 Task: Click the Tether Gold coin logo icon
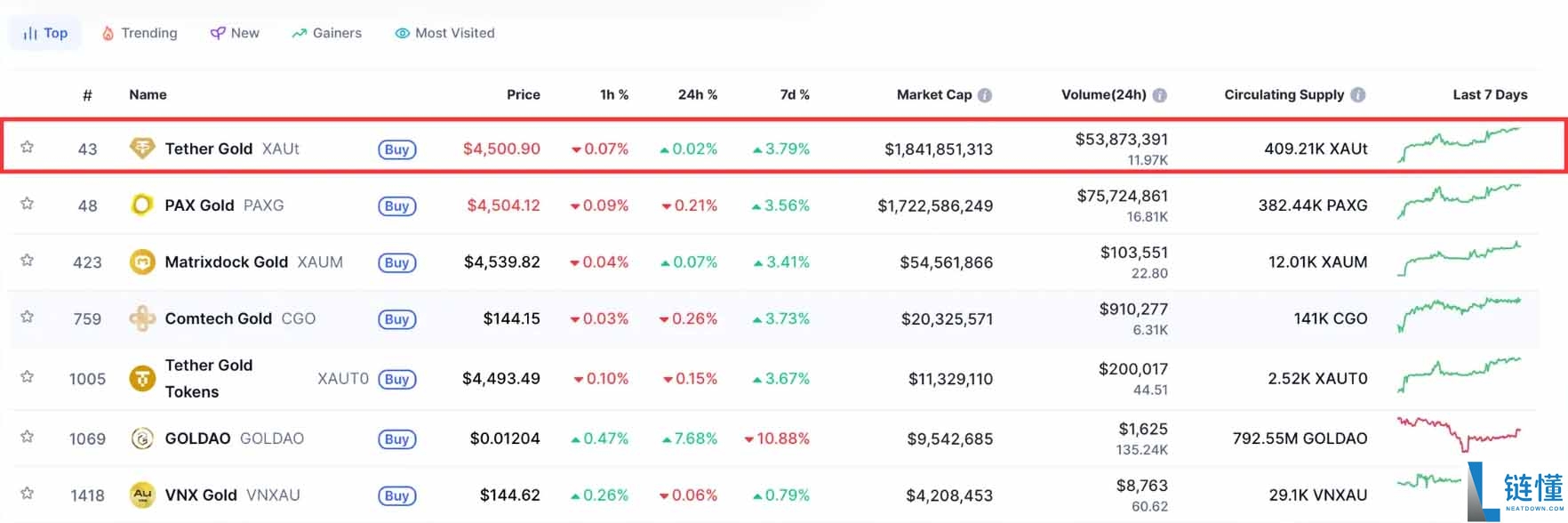point(142,149)
